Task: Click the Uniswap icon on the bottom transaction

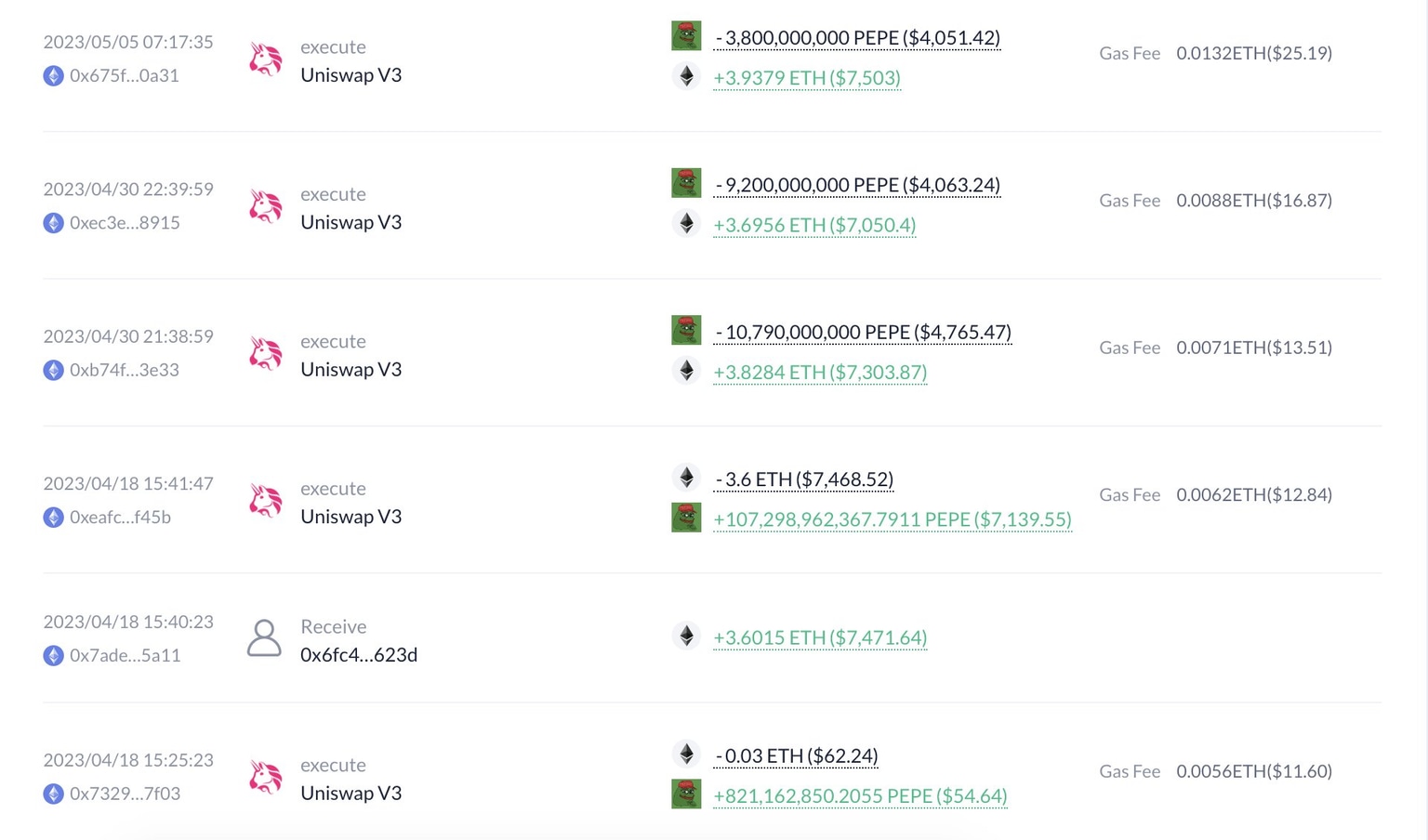Action: (266, 777)
